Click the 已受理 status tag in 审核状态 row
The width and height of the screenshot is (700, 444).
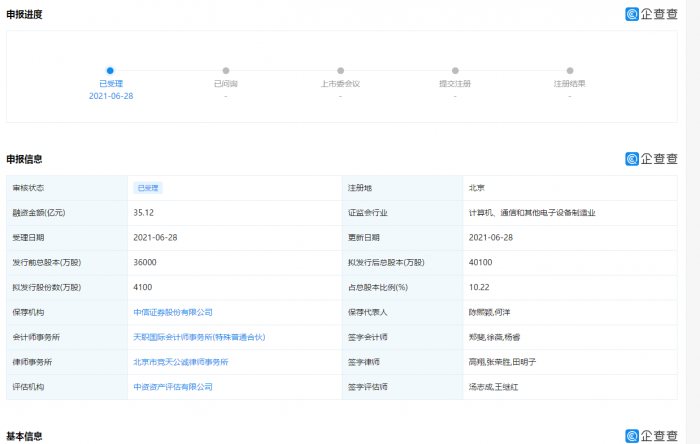[148, 187]
